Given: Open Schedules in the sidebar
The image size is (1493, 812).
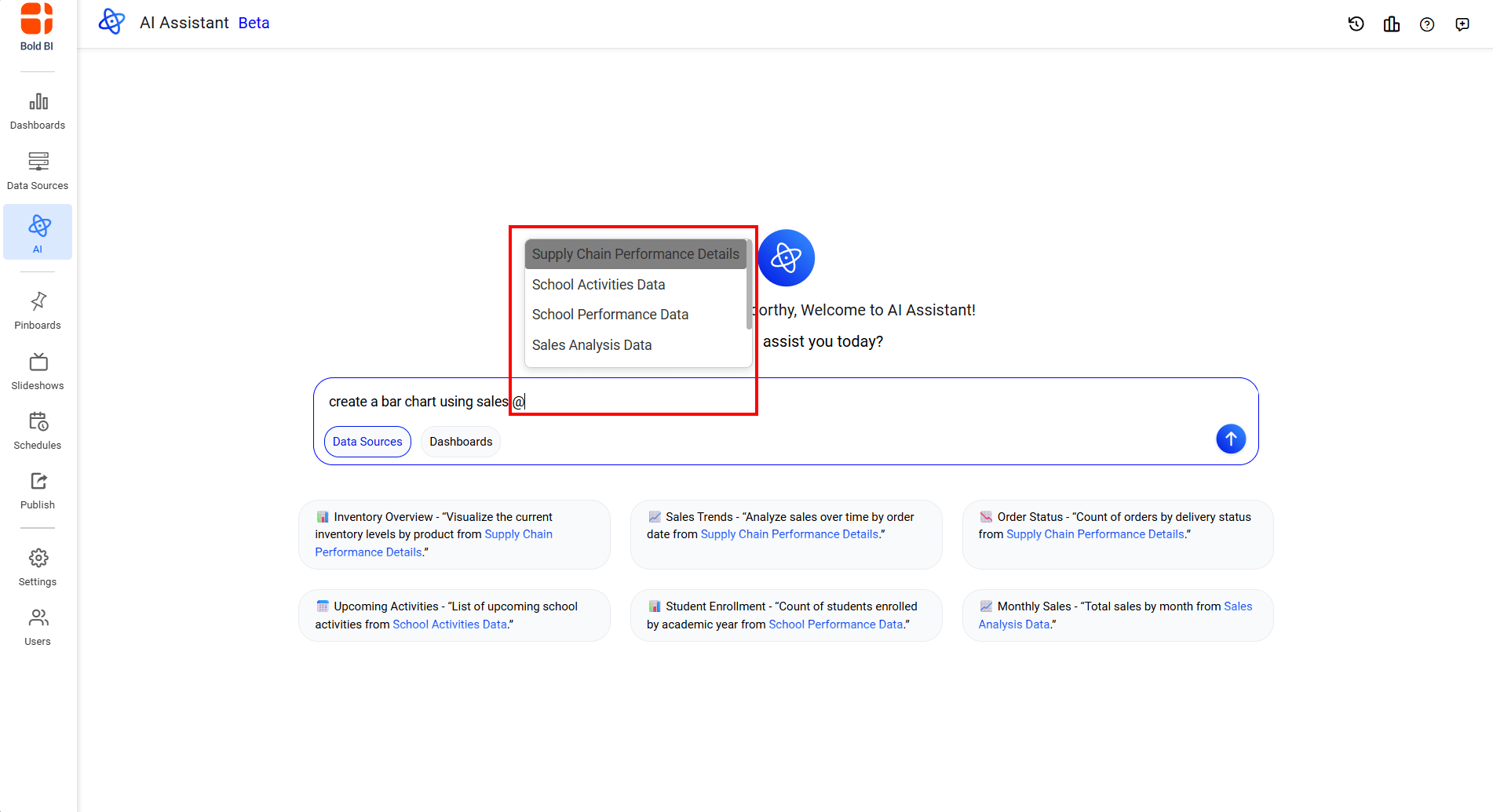Looking at the screenshot, I should 38,431.
